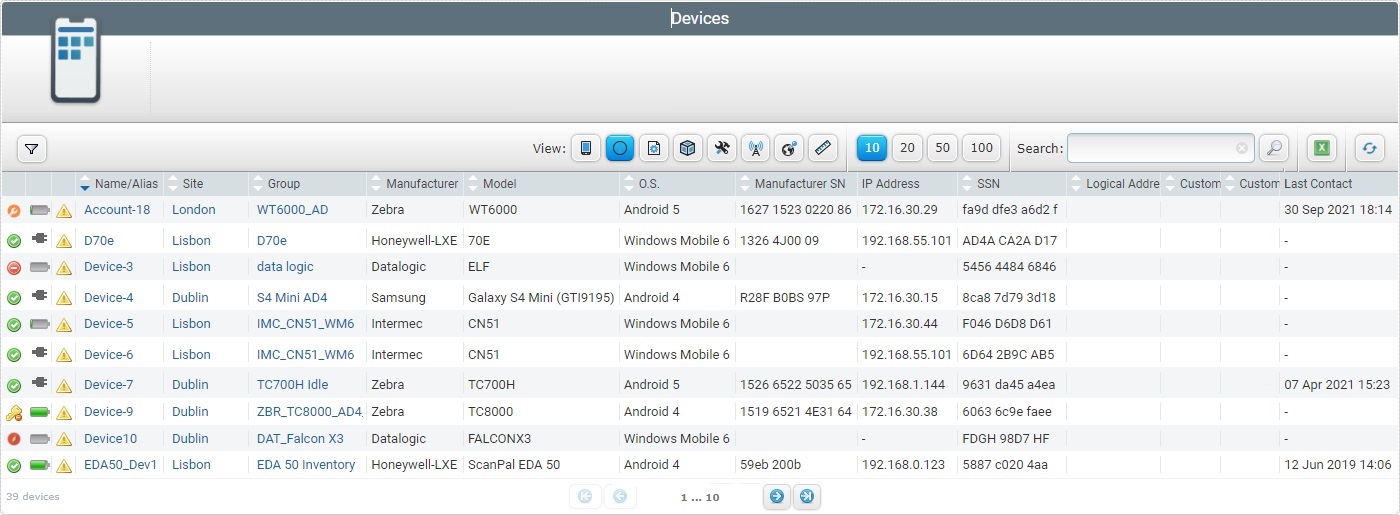The height and width of the screenshot is (515, 1400).
Task: Open the London site link
Action: coord(194,210)
